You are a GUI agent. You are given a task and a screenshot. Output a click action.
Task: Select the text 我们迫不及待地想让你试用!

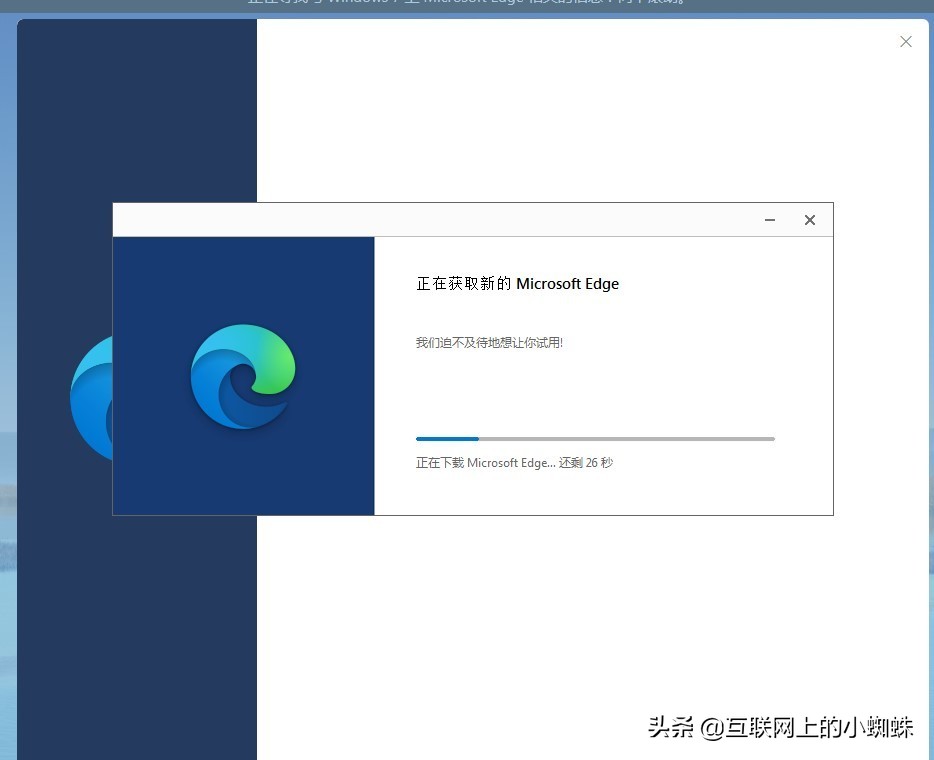[x=488, y=342]
